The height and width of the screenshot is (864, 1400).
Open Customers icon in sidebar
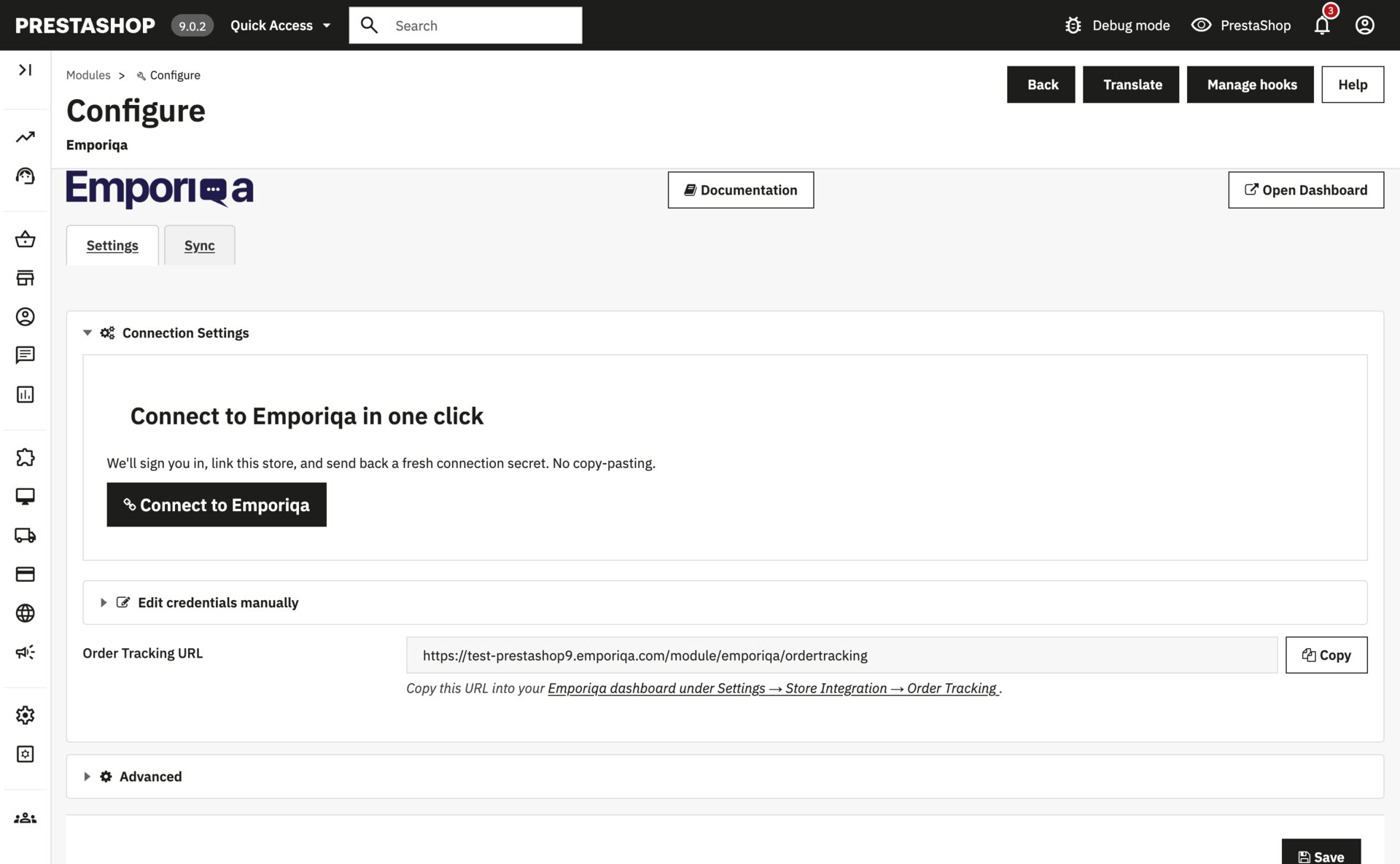(26, 316)
